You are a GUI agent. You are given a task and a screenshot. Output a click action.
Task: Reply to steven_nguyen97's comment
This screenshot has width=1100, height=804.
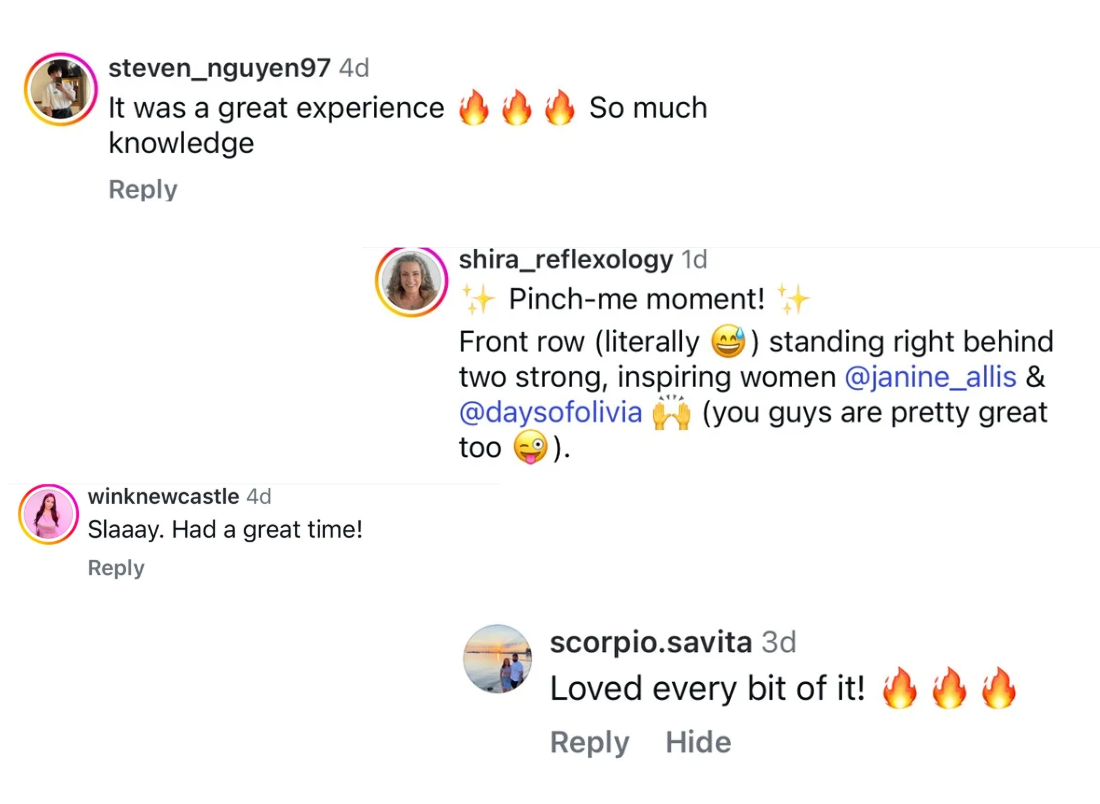(142, 190)
